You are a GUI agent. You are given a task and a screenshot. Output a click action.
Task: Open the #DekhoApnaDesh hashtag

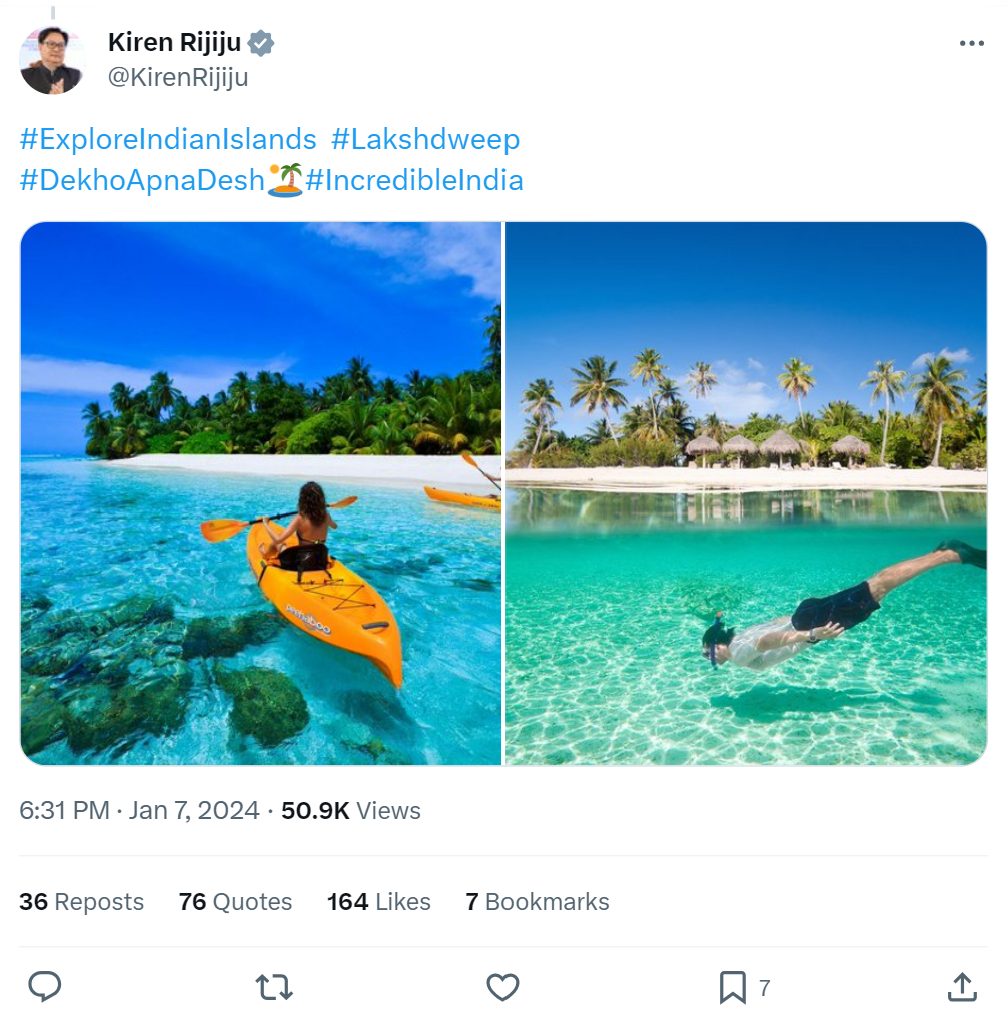(x=142, y=180)
